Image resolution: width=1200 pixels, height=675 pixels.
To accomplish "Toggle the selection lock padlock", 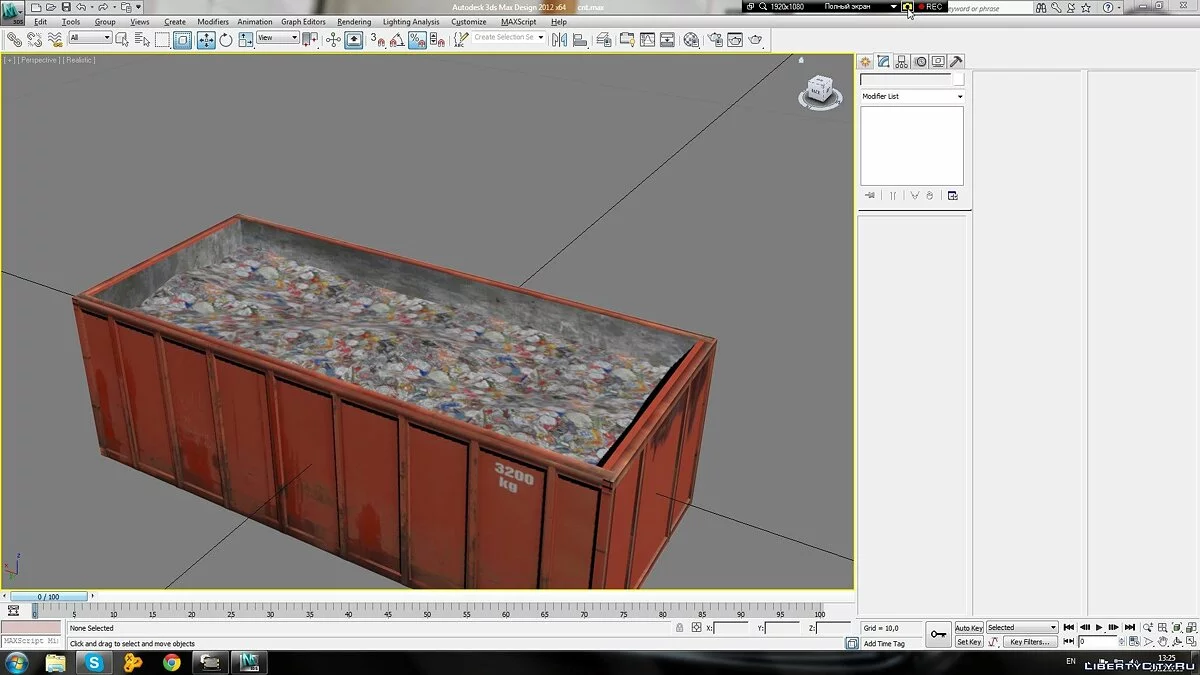I will click(680, 628).
